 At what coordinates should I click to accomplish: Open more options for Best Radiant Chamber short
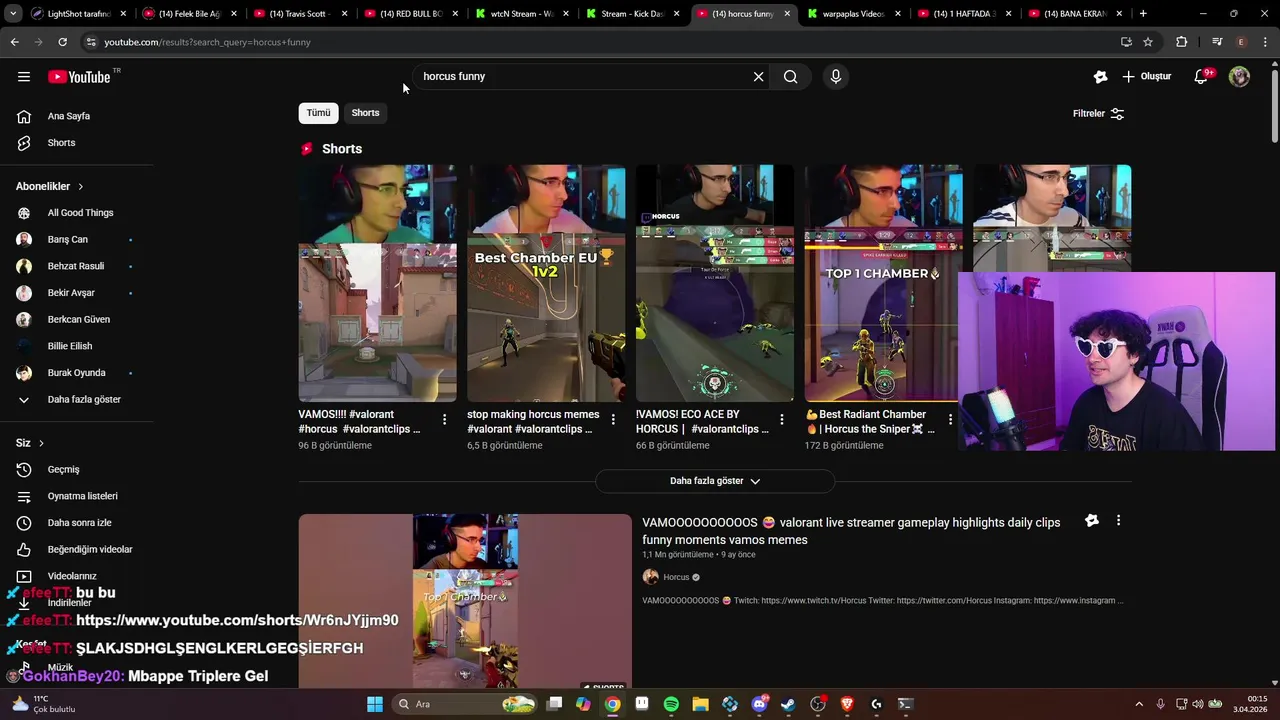point(950,419)
